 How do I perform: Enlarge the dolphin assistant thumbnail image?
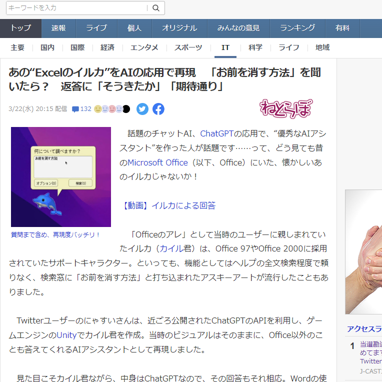coord(61,177)
